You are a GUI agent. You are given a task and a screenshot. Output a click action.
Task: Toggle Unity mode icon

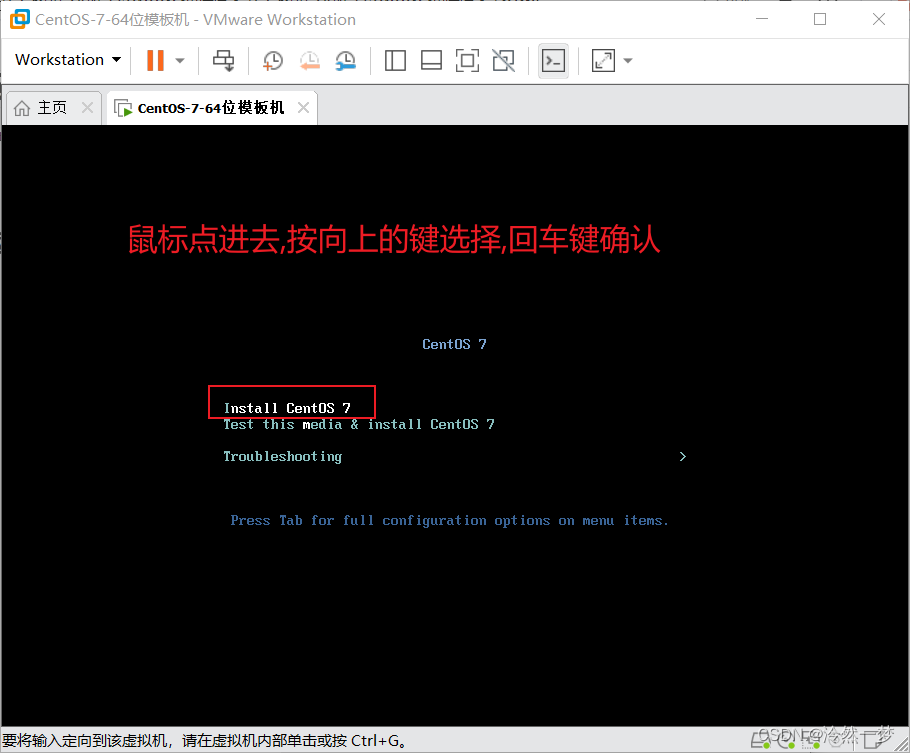point(503,60)
